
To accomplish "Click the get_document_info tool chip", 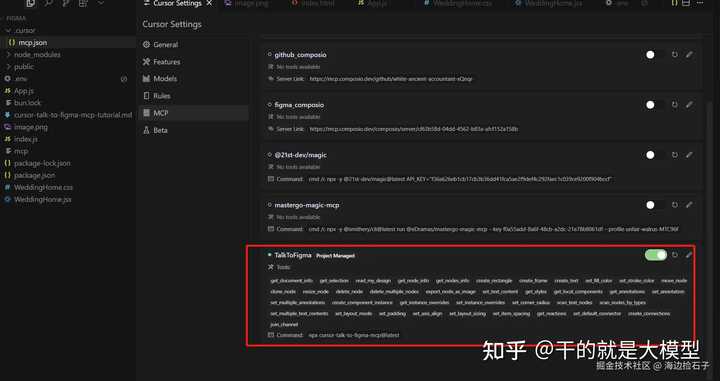I will (291, 280).
